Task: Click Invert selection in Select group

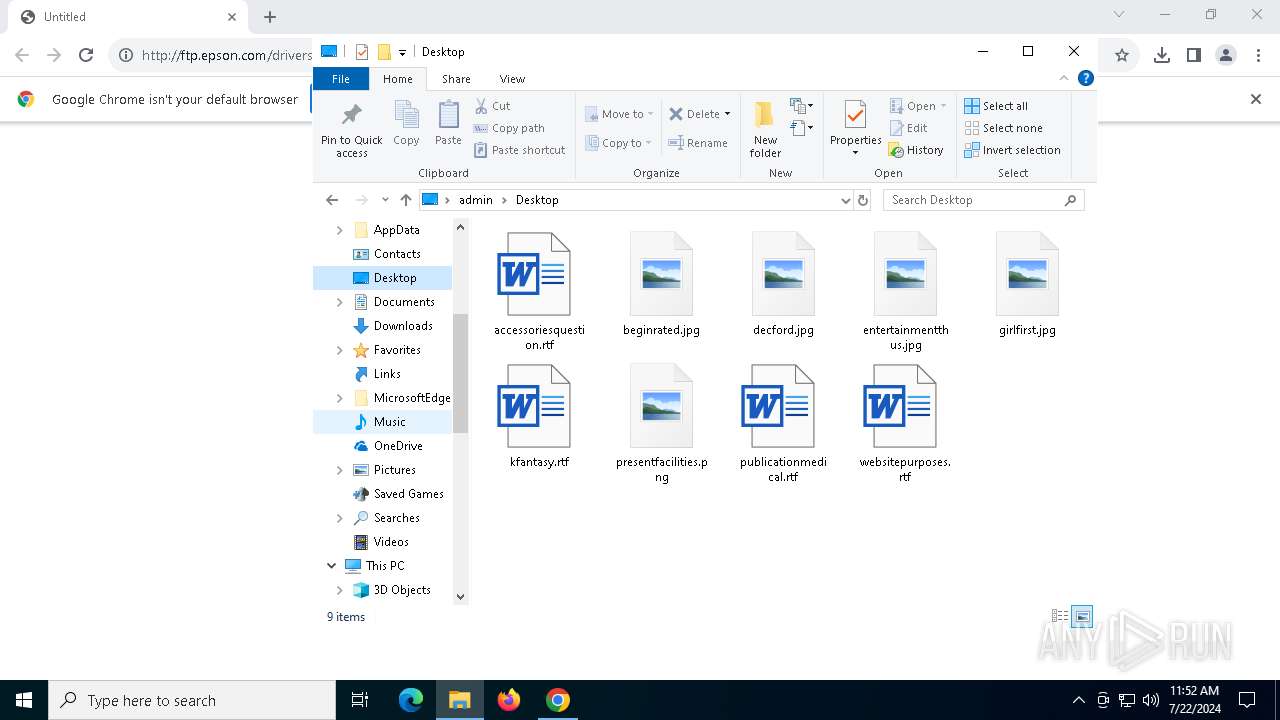Action: pyautogui.click(x=1012, y=150)
